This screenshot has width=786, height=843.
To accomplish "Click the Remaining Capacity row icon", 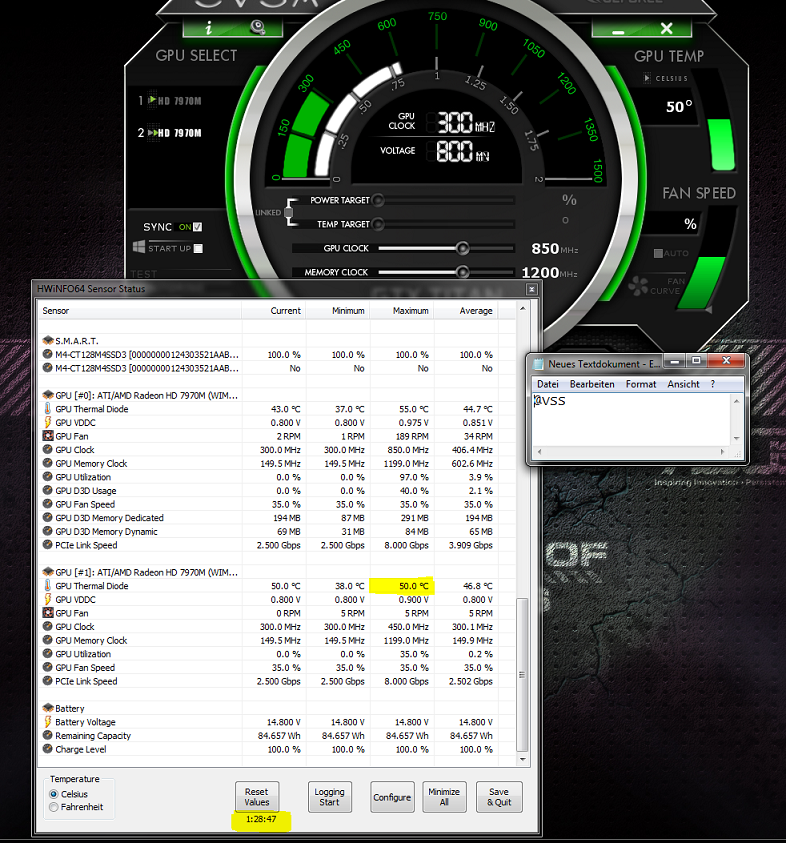I will point(48,735).
